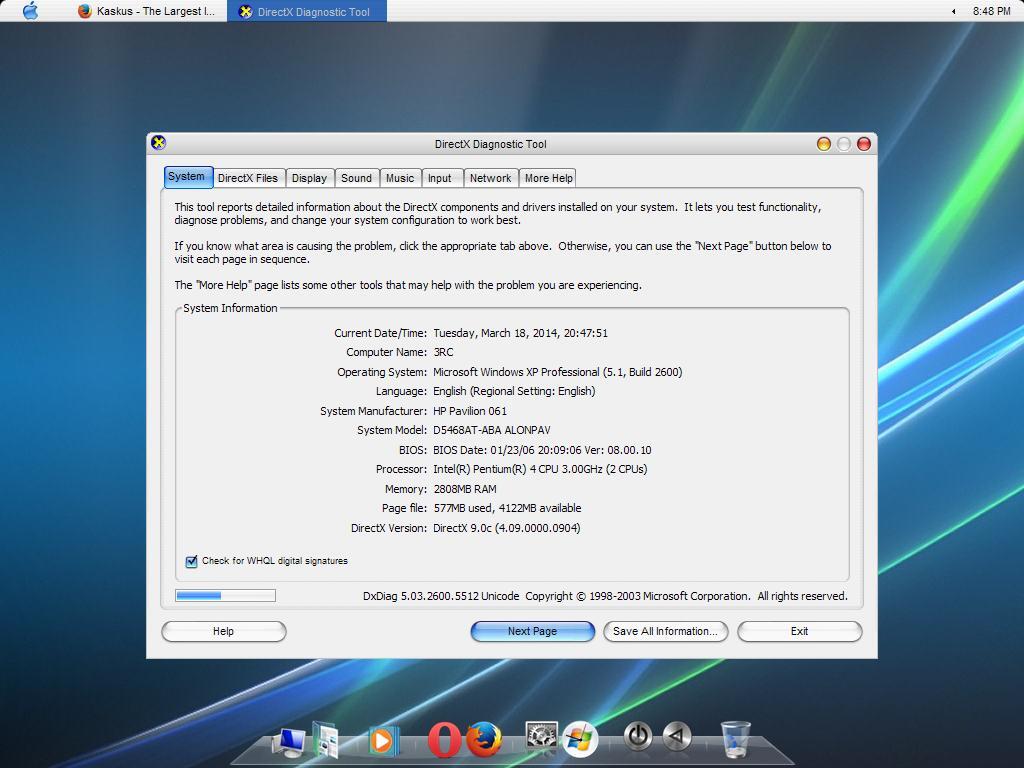Open the Display tab
Screen dimensions: 1024x768
pos(310,178)
